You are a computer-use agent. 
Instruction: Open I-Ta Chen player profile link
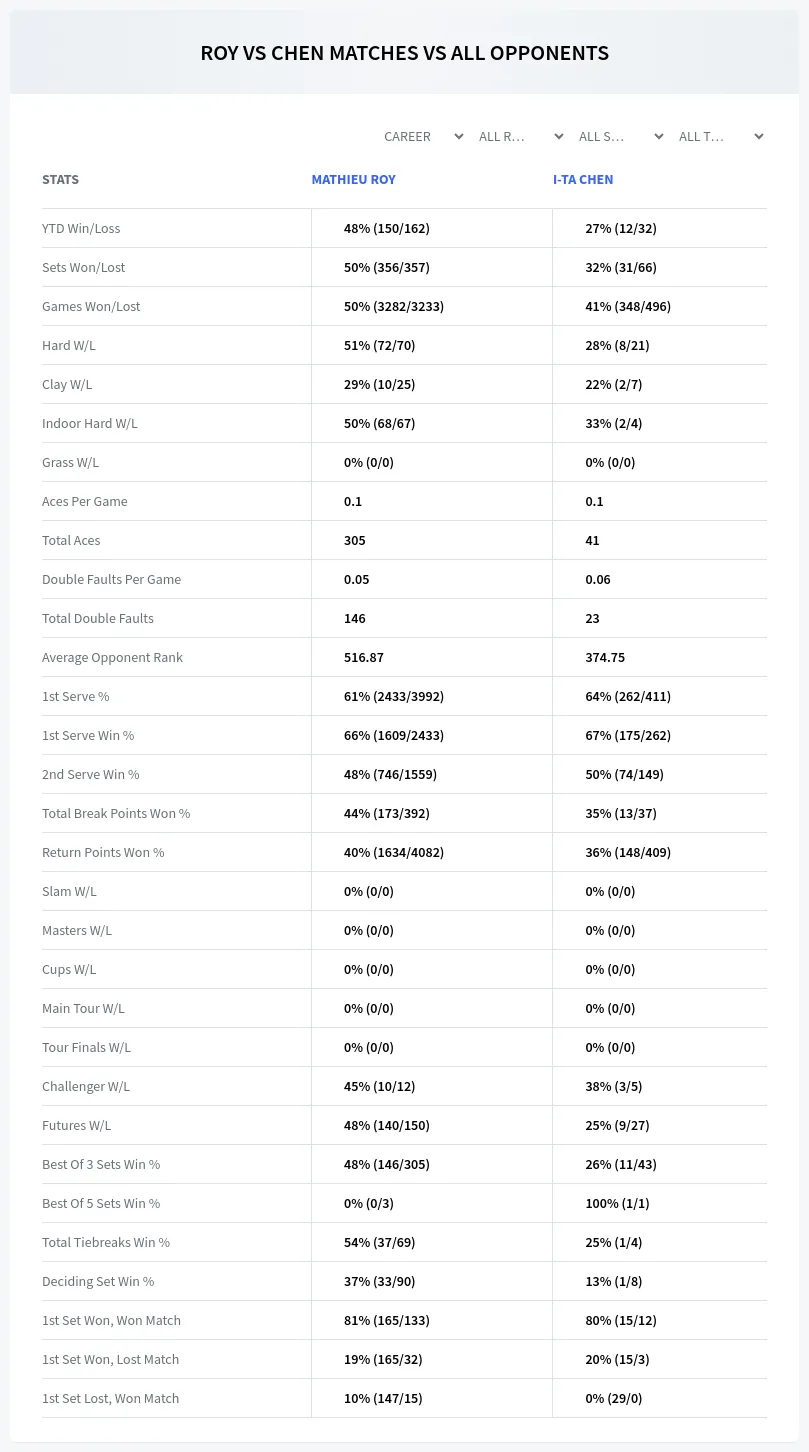click(x=583, y=180)
